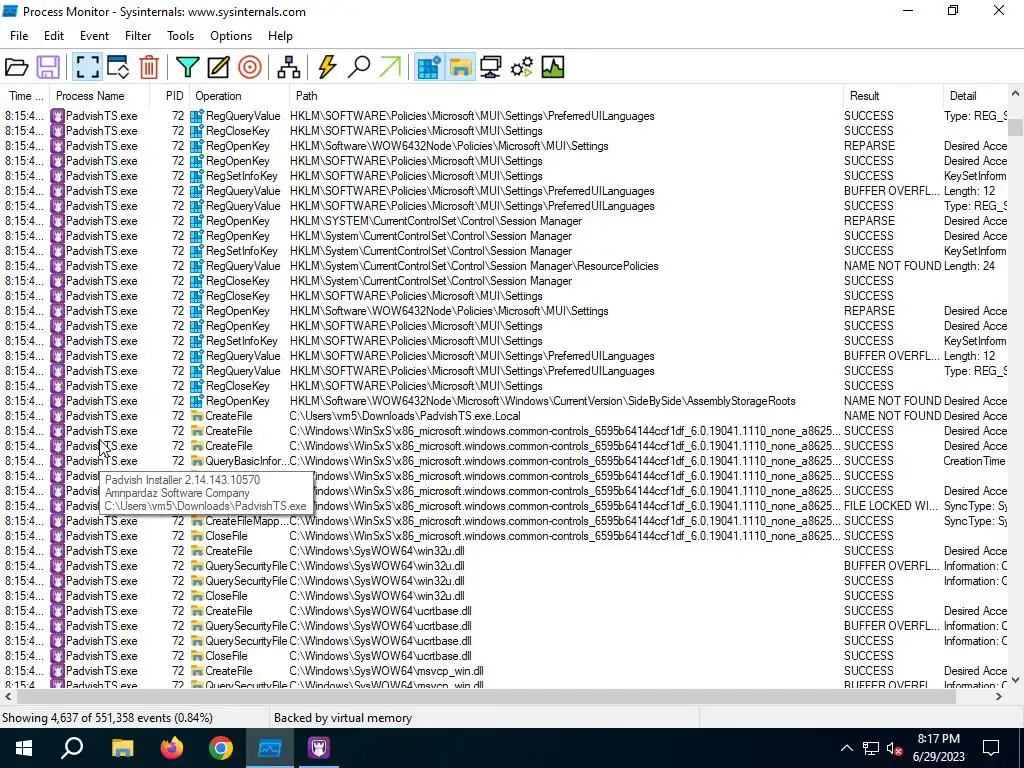Open the Filter menu
Viewport: 1024px width, 768px height.
coord(138,36)
